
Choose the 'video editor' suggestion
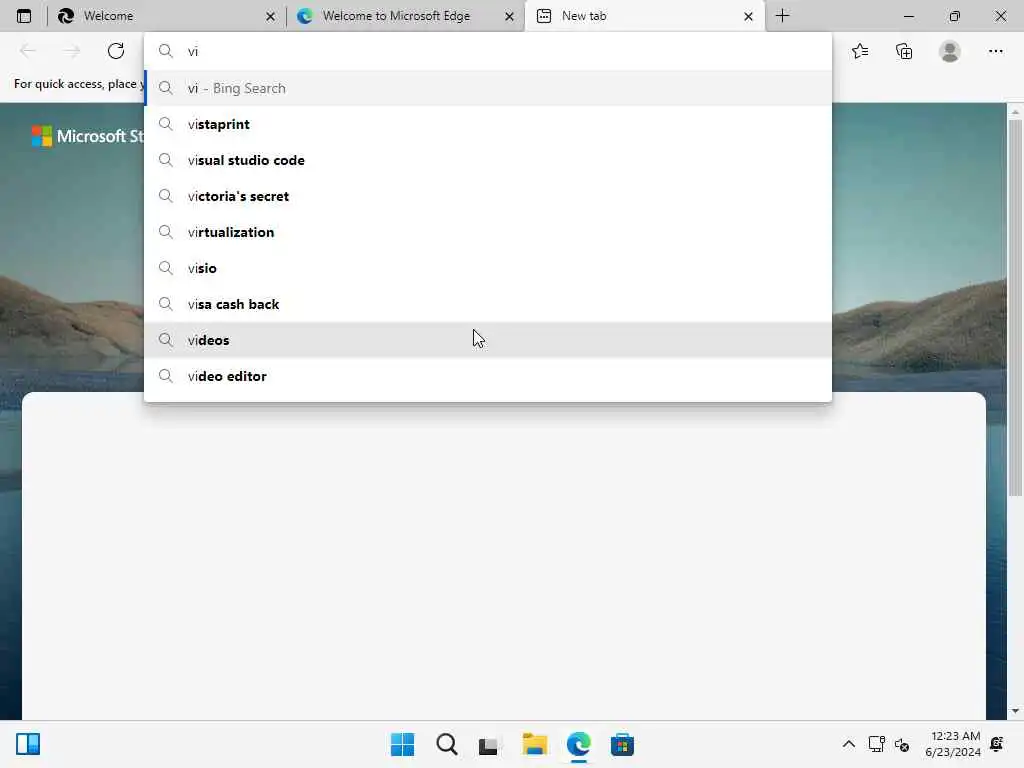[488, 376]
